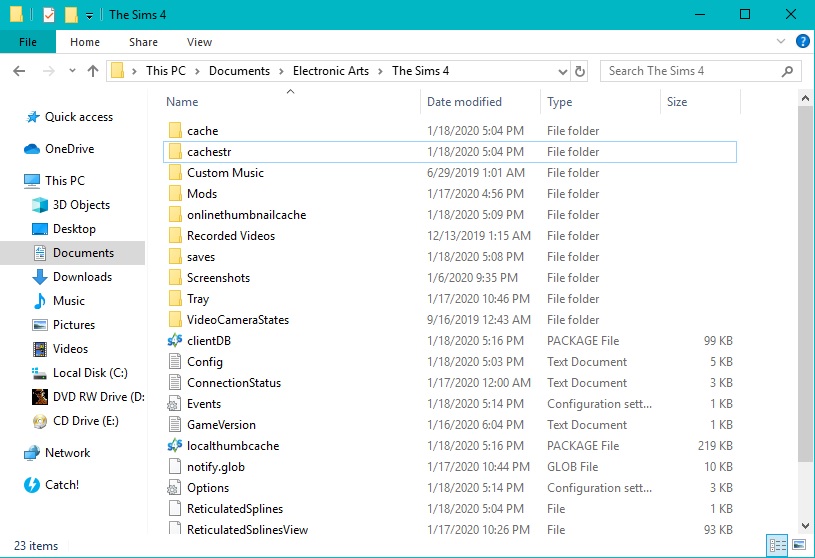815x558 pixels.
Task: Click the New folder icon in title bar
Action: [x=71, y=15]
